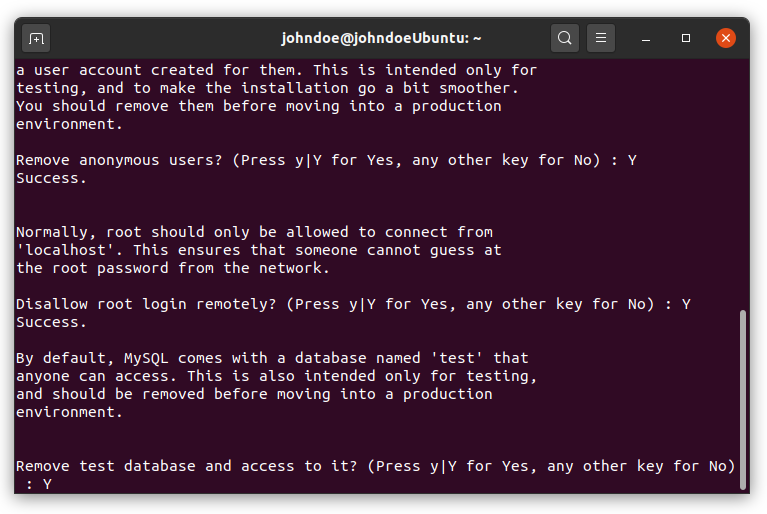Viewport: 767px width, 514px height.
Task: Click the word 'localhost' in the terminal output
Action: pyautogui.click(x=65, y=250)
